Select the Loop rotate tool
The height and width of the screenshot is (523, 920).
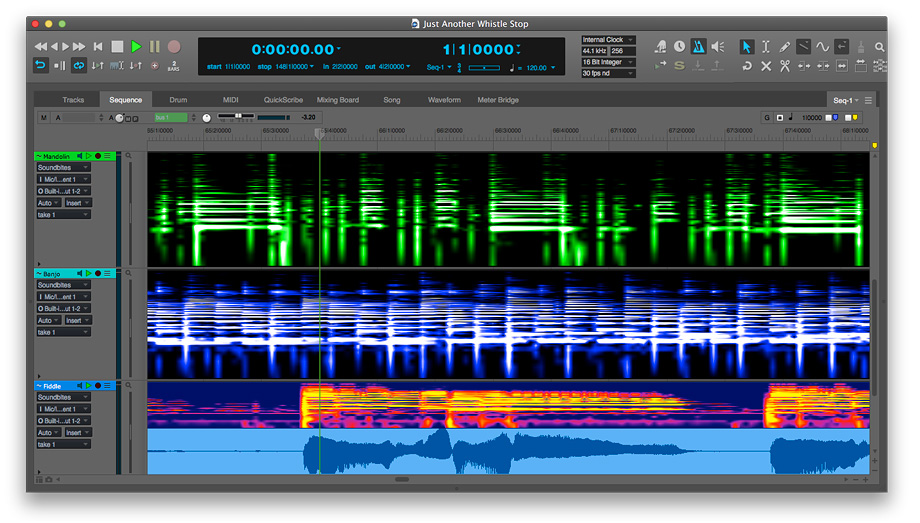tap(747, 66)
